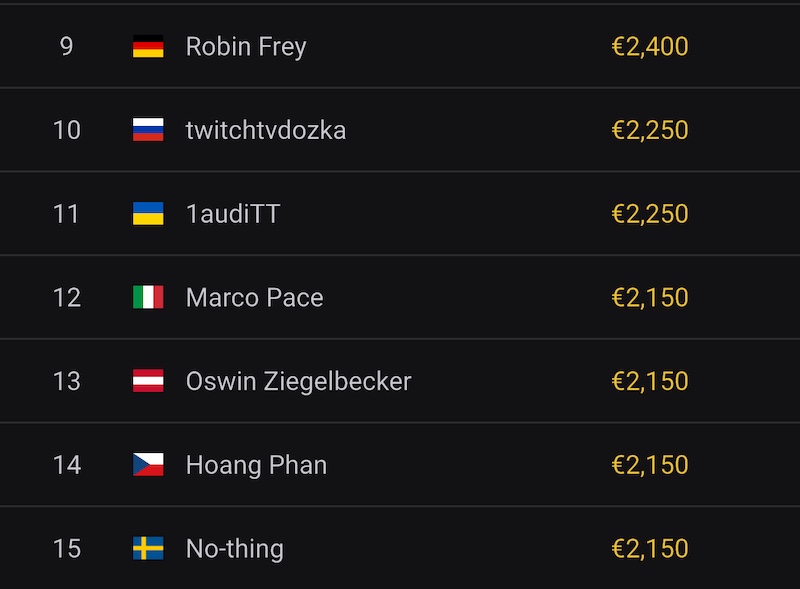Click rank number 15 in the list
The image size is (800, 589).
[66, 548]
